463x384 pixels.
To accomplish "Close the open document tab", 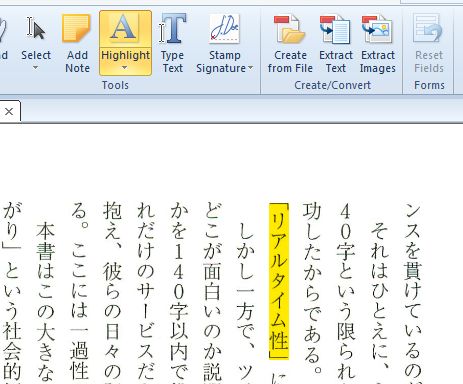I will point(9,112).
